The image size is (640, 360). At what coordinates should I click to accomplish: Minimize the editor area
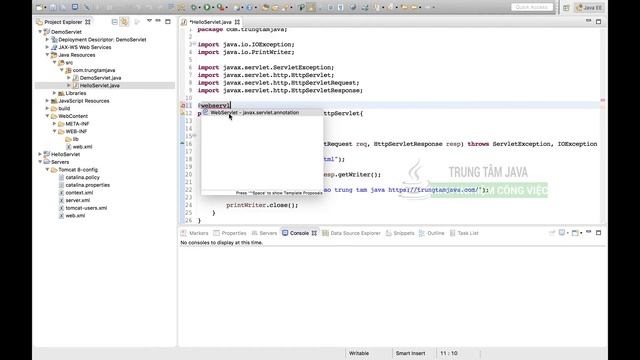589,20
